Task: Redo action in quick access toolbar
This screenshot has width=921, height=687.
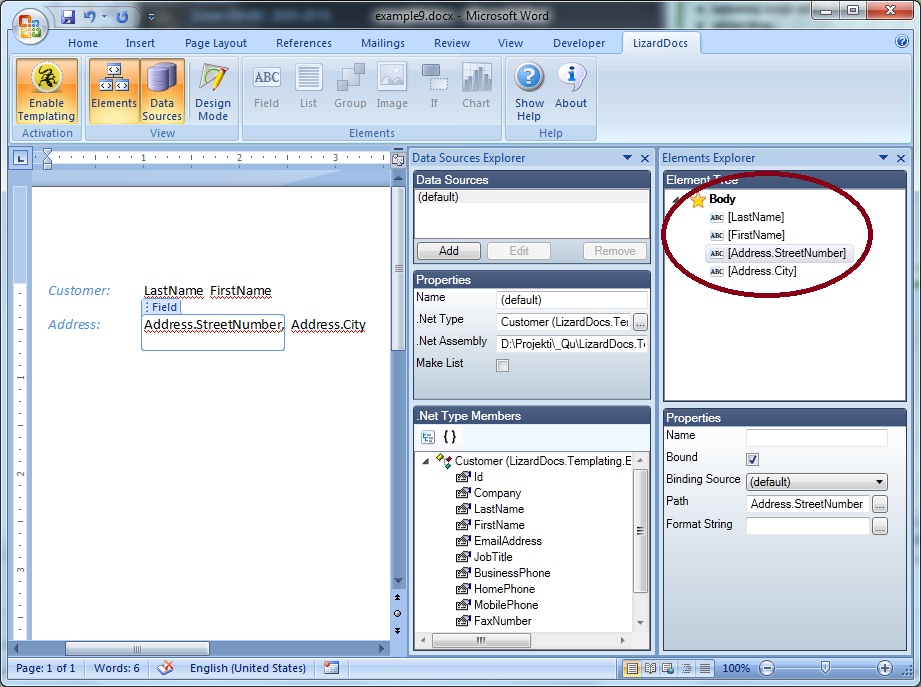Action: pyautogui.click(x=122, y=17)
